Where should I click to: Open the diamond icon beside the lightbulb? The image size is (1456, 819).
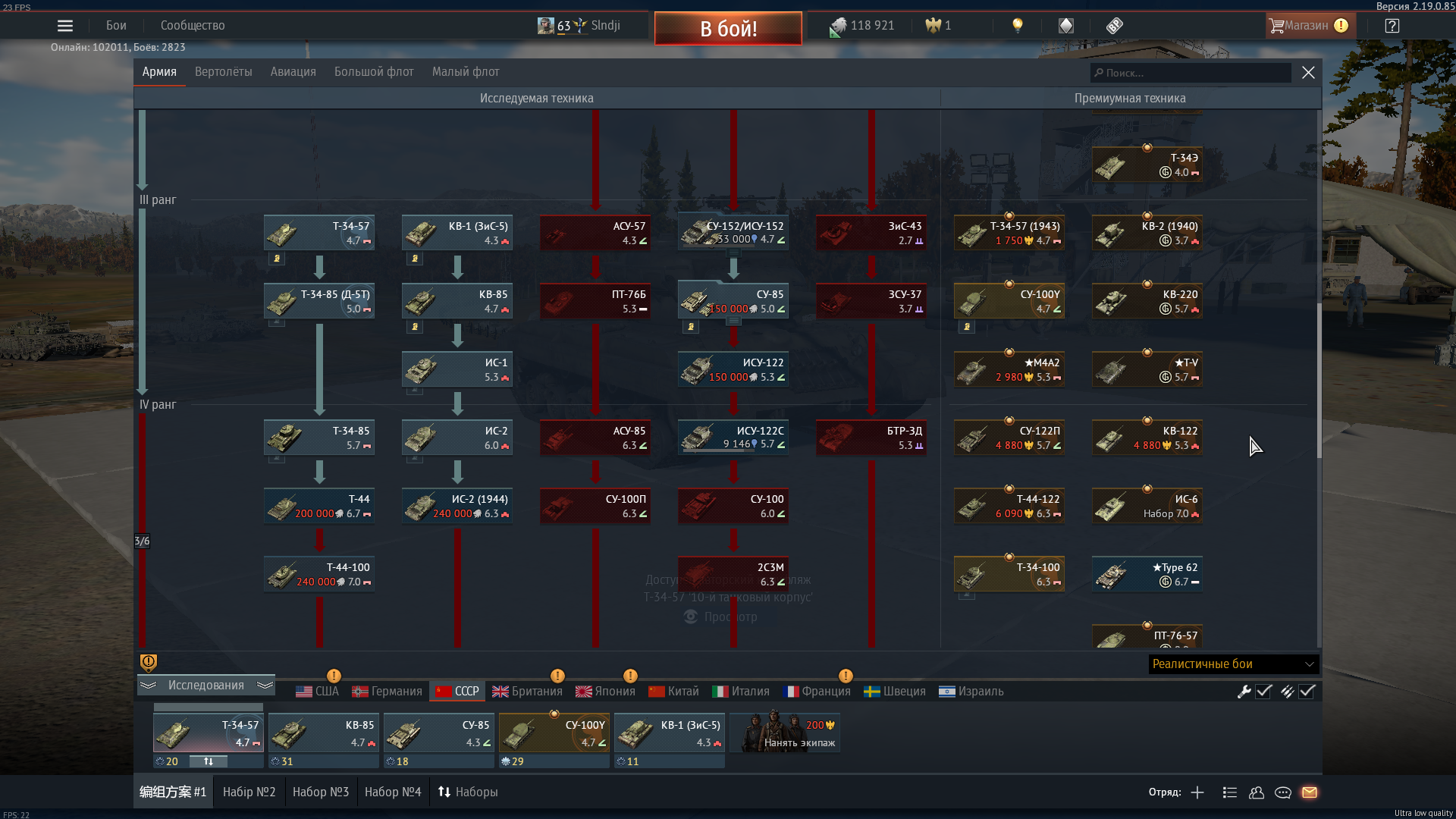1066,26
